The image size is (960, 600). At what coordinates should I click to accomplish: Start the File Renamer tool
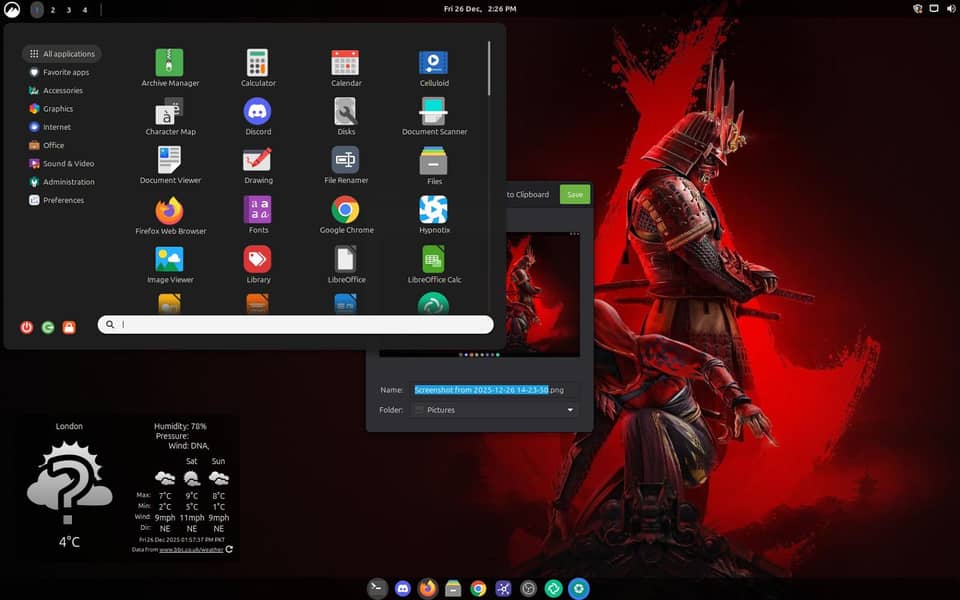(x=346, y=161)
